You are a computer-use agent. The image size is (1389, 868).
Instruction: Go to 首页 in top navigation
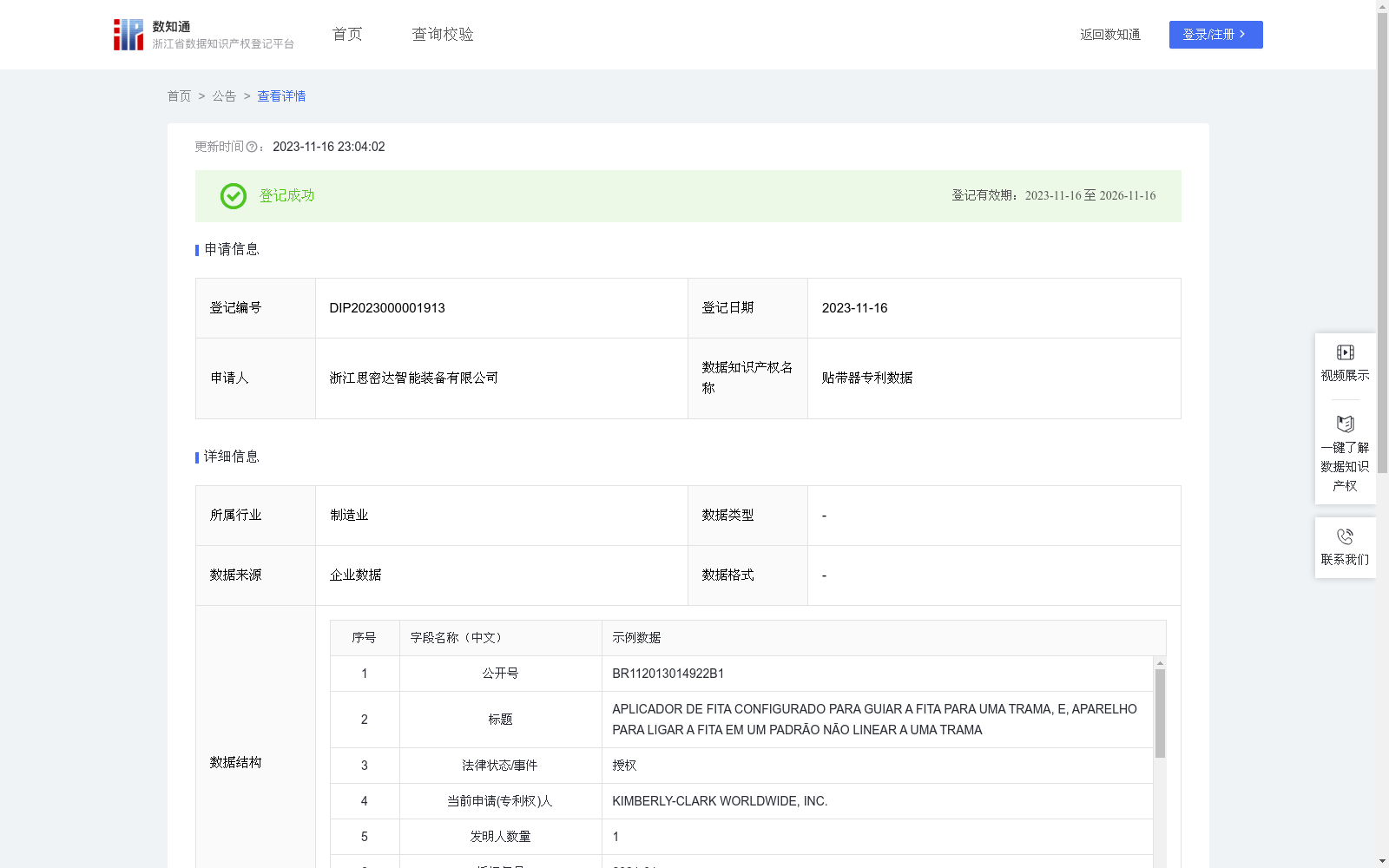click(x=347, y=34)
